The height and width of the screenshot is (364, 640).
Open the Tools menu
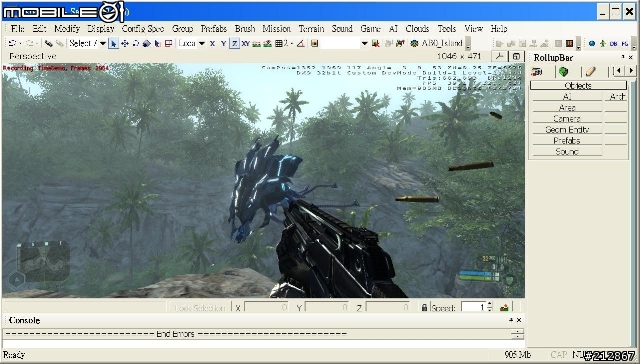click(447, 29)
